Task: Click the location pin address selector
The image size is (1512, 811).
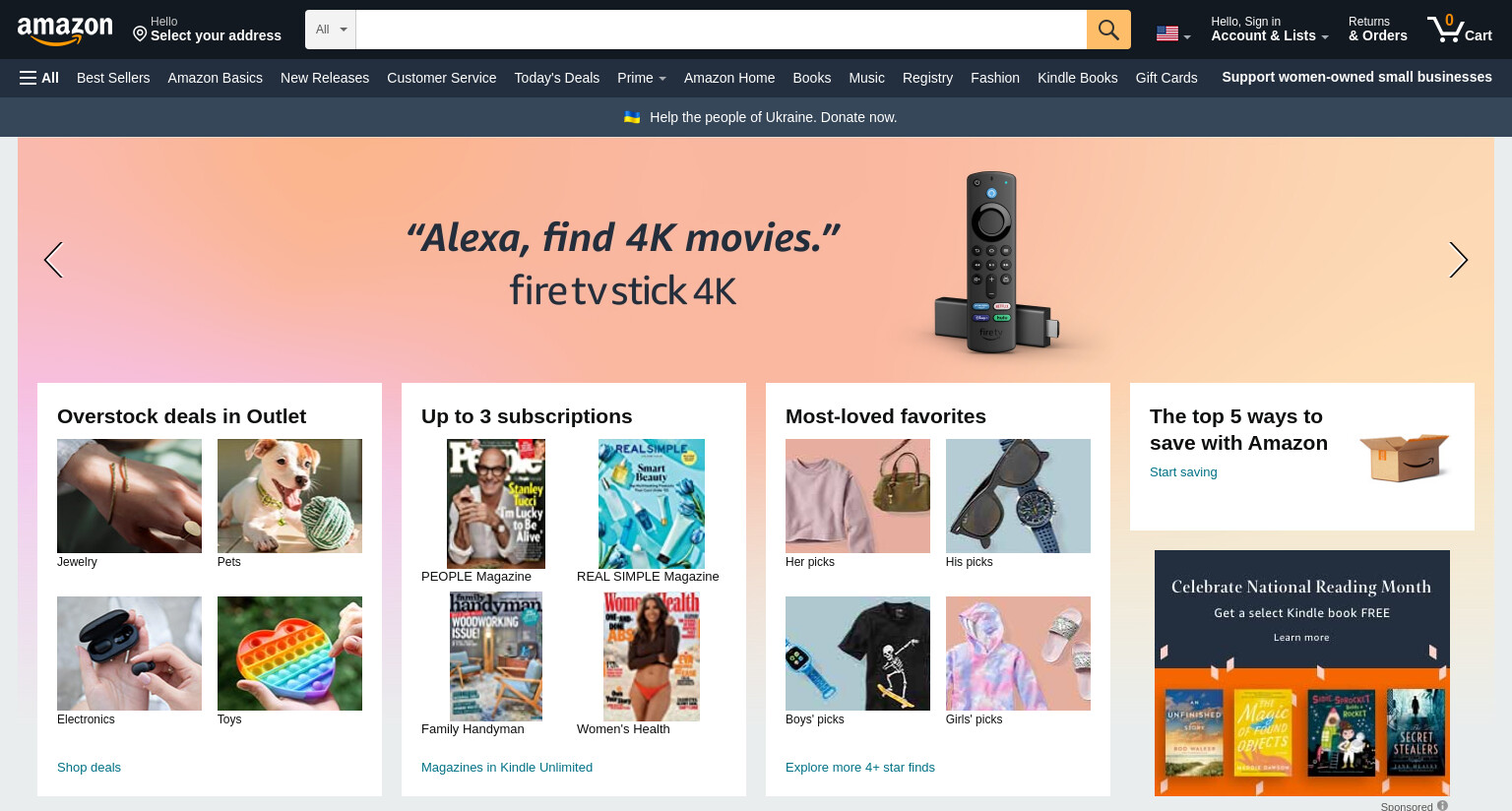Action: (207, 30)
